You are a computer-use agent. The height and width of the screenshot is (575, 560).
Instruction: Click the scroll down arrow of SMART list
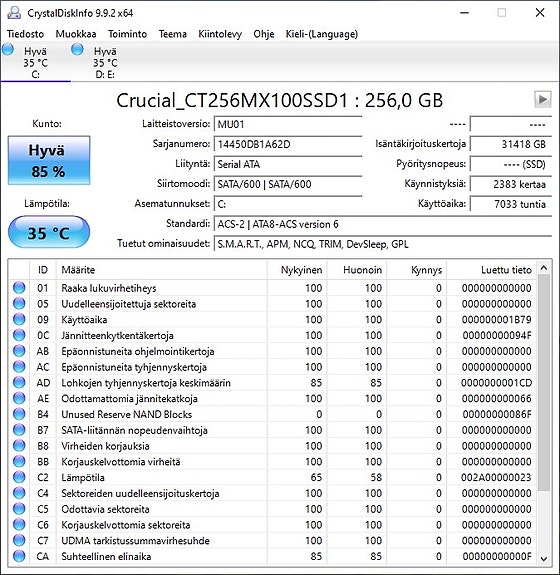pos(544,558)
